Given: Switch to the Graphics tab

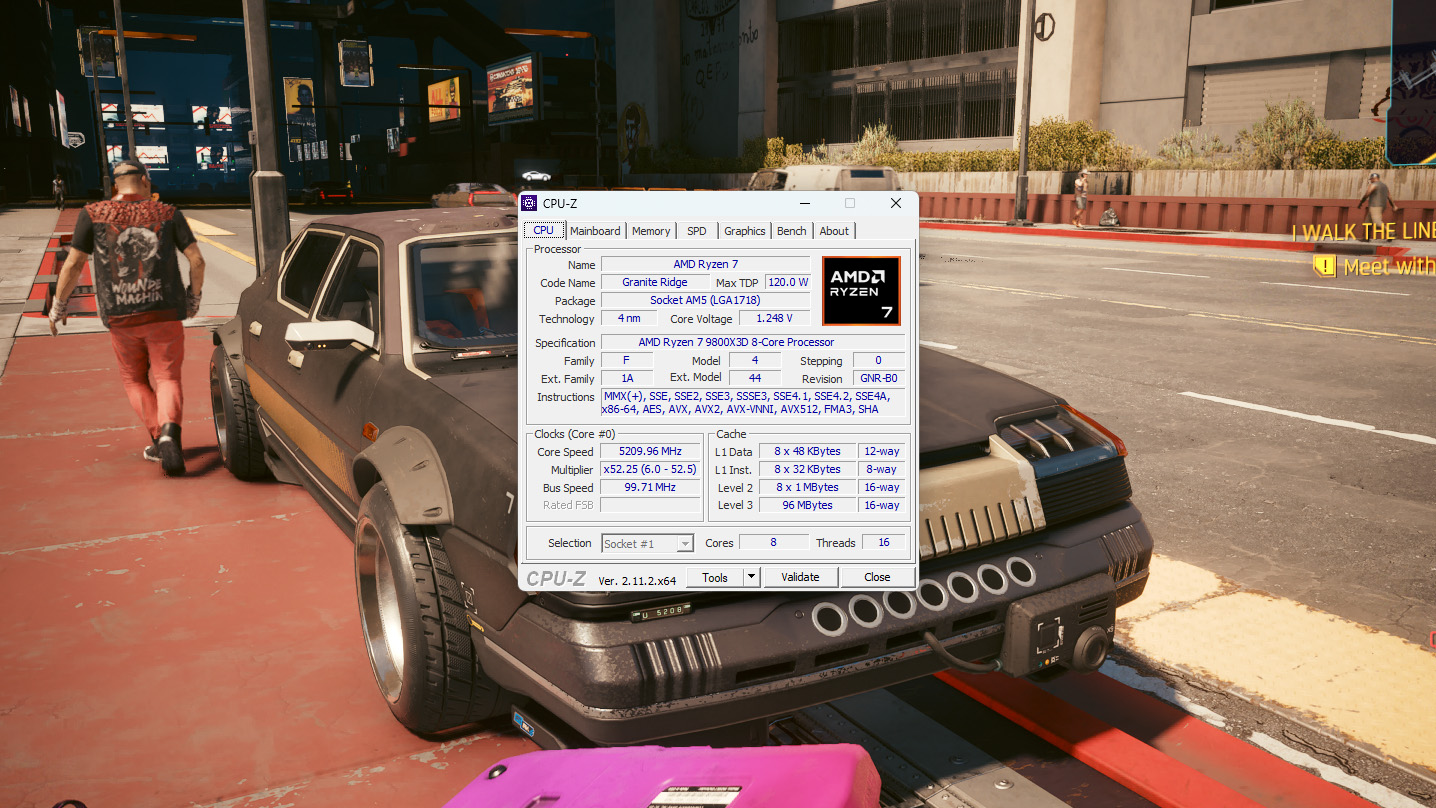Looking at the screenshot, I should pyautogui.click(x=745, y=231).
